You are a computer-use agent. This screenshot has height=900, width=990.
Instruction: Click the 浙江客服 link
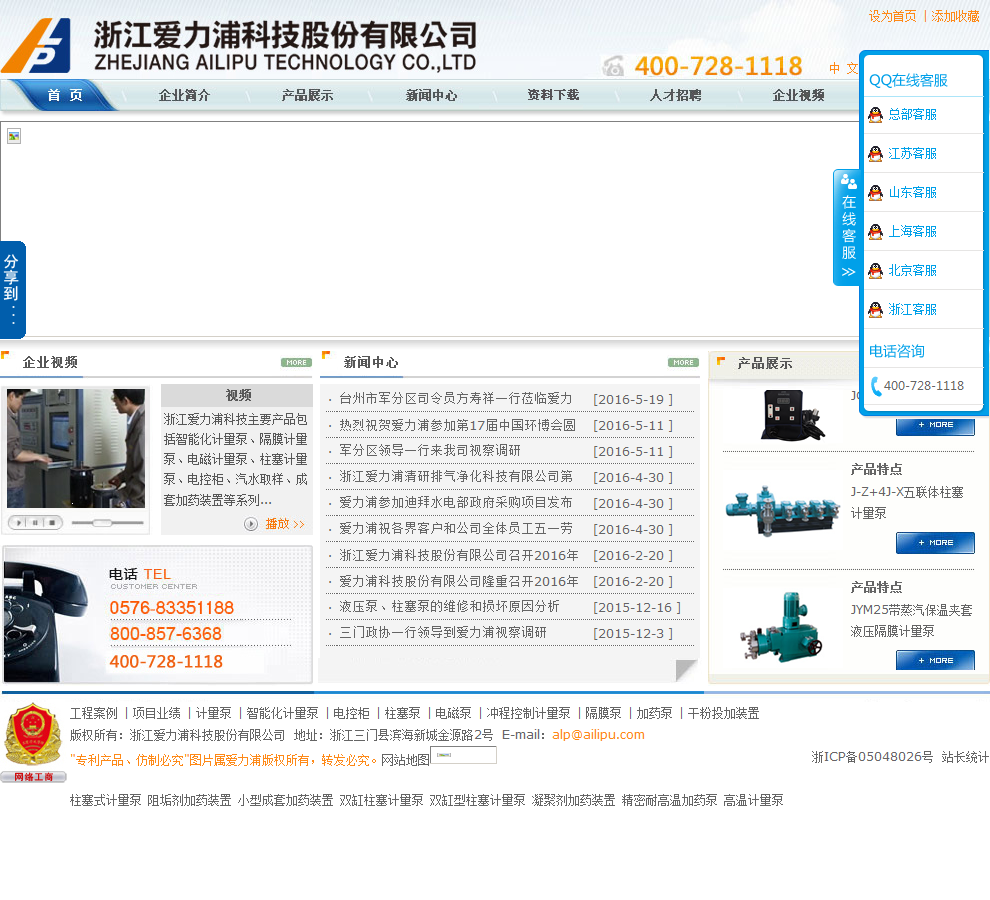[x=912, y=309]
